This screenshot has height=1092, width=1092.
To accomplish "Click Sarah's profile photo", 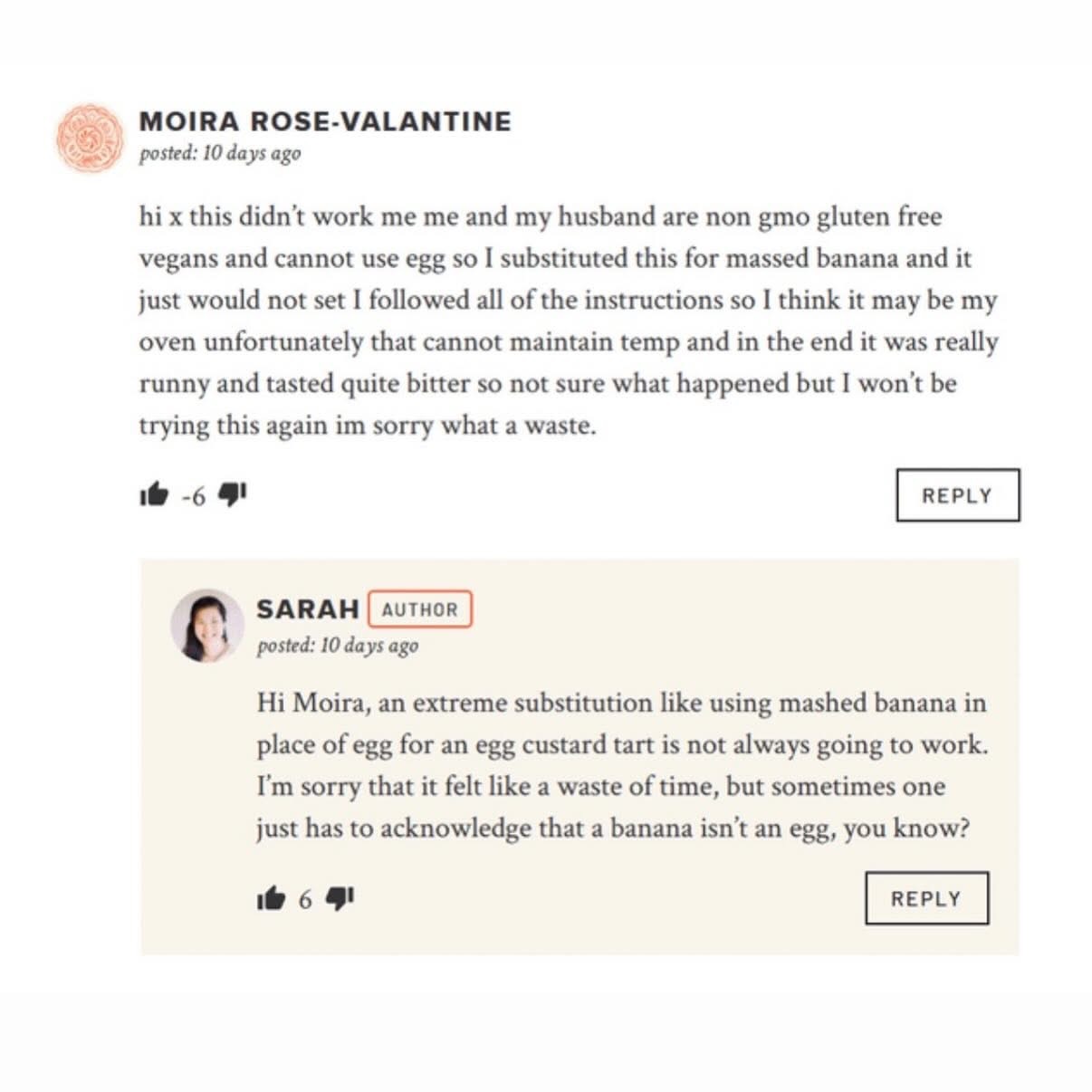I will [206, 626].
